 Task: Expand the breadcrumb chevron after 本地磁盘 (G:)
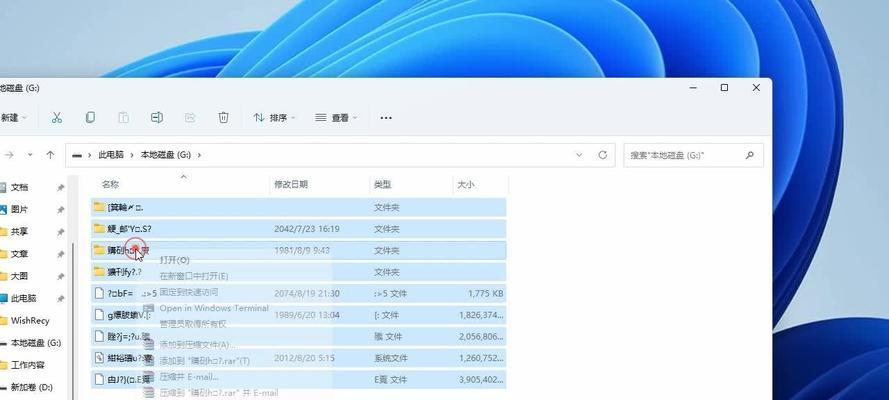199,155
